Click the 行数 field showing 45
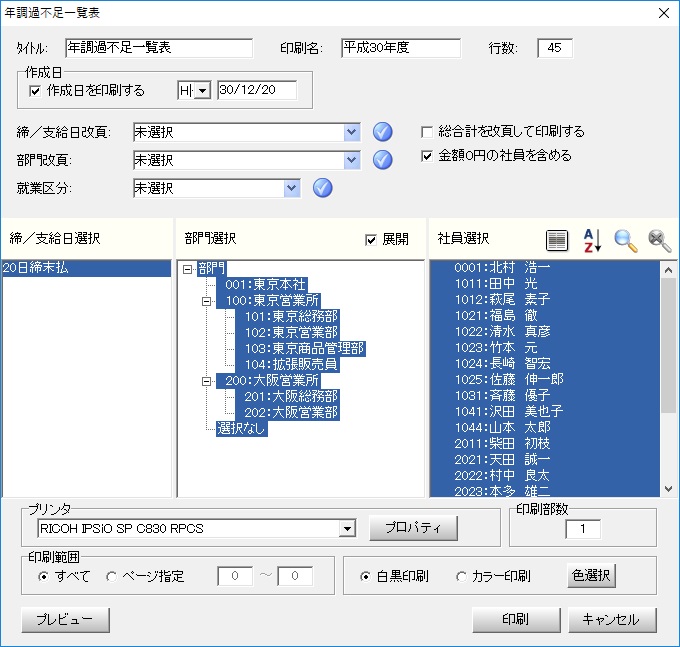680x647 pixels. pyautogui.click(x=555, y=48)
